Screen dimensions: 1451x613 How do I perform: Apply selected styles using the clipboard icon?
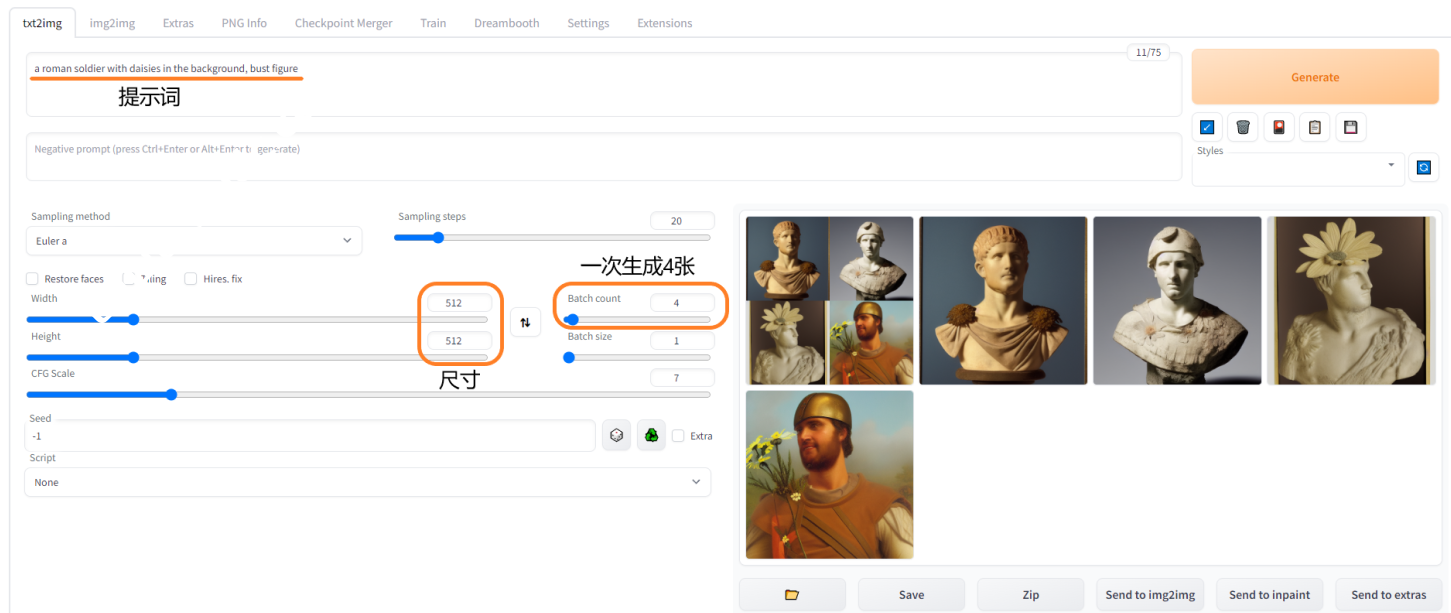(x=1314, y=127)
